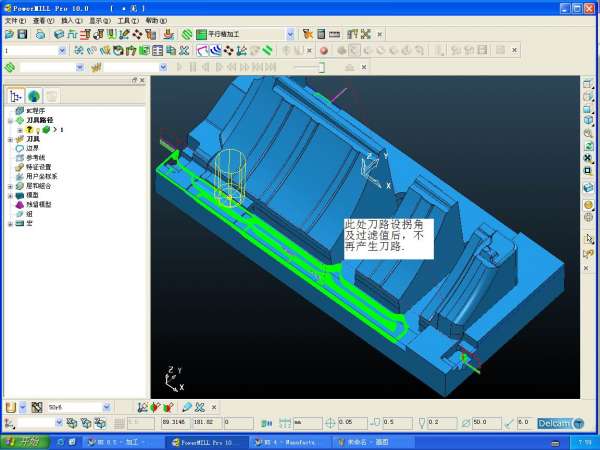Click the 开始 Start button
The height and width of the screenshot is (450, 600).
pyautogui.click(x=22, y=441)
